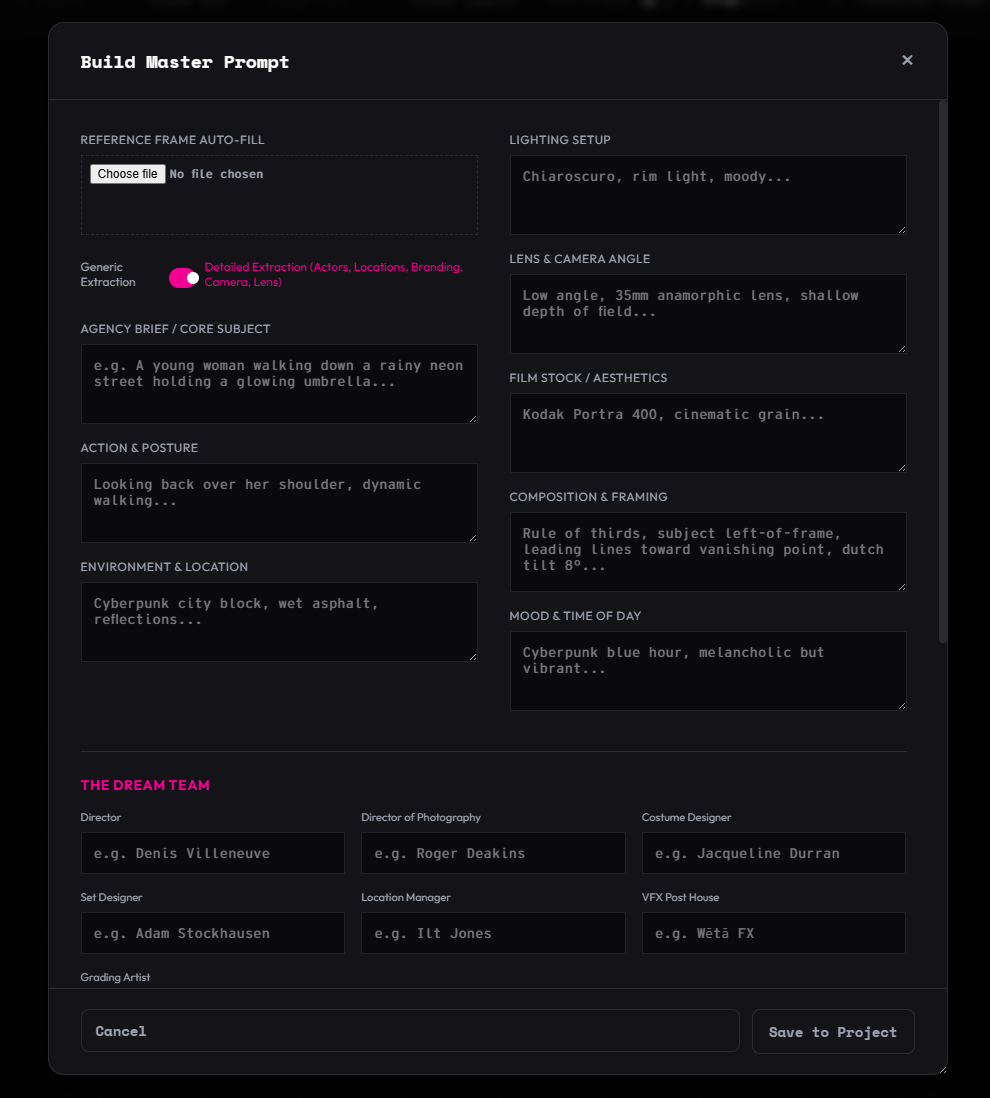This screenshot has width=990, height=1098.
Task: Select the Lens & Camera Angle field
Action: coord(707,313)
